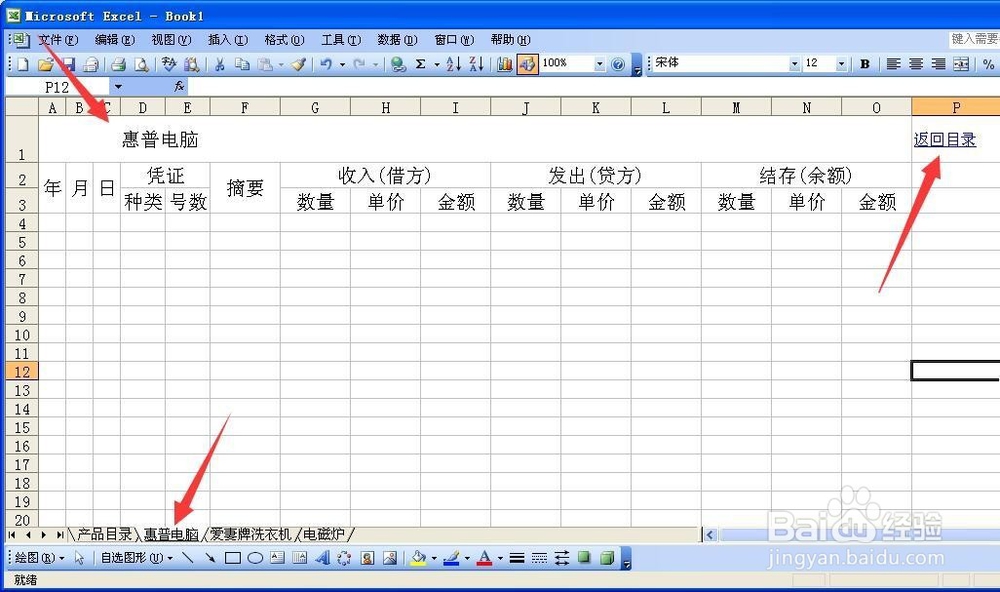Select the Arrow drawing tool

tap(210, 558)
